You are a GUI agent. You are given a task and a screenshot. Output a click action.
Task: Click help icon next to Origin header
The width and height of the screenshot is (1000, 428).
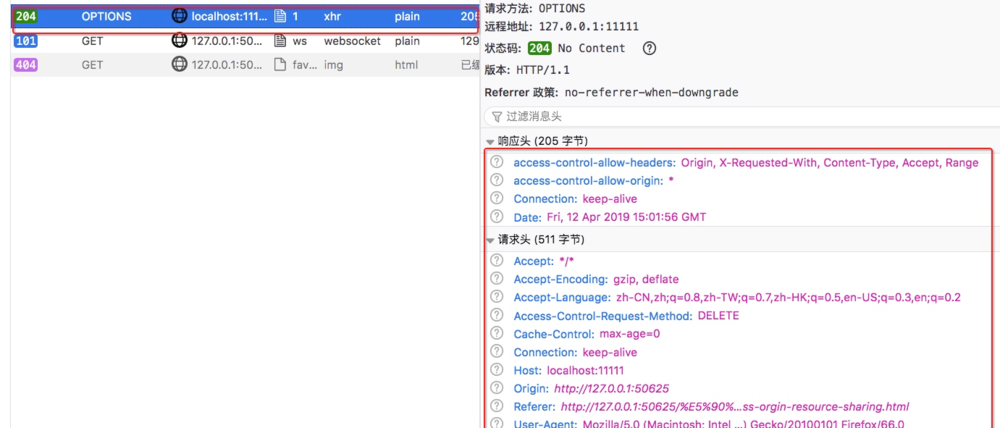click(497, 388)
